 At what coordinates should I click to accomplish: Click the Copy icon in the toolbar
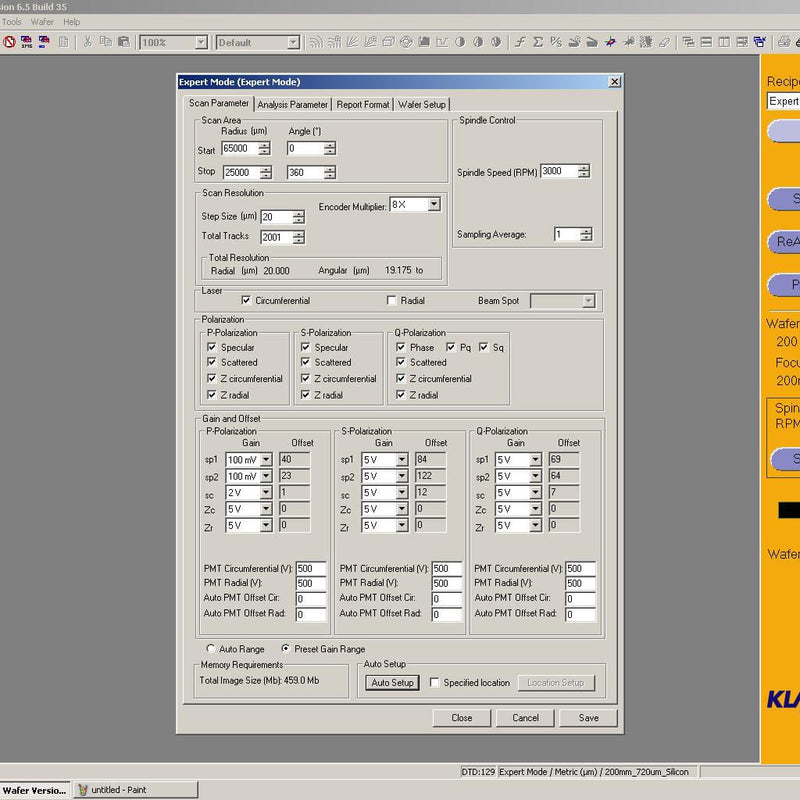(x=104, y=42)
